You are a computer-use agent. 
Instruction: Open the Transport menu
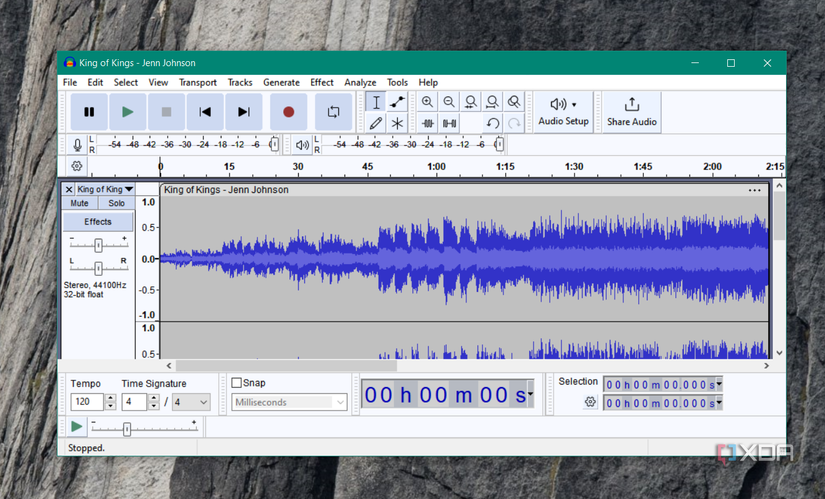(198, 83)
